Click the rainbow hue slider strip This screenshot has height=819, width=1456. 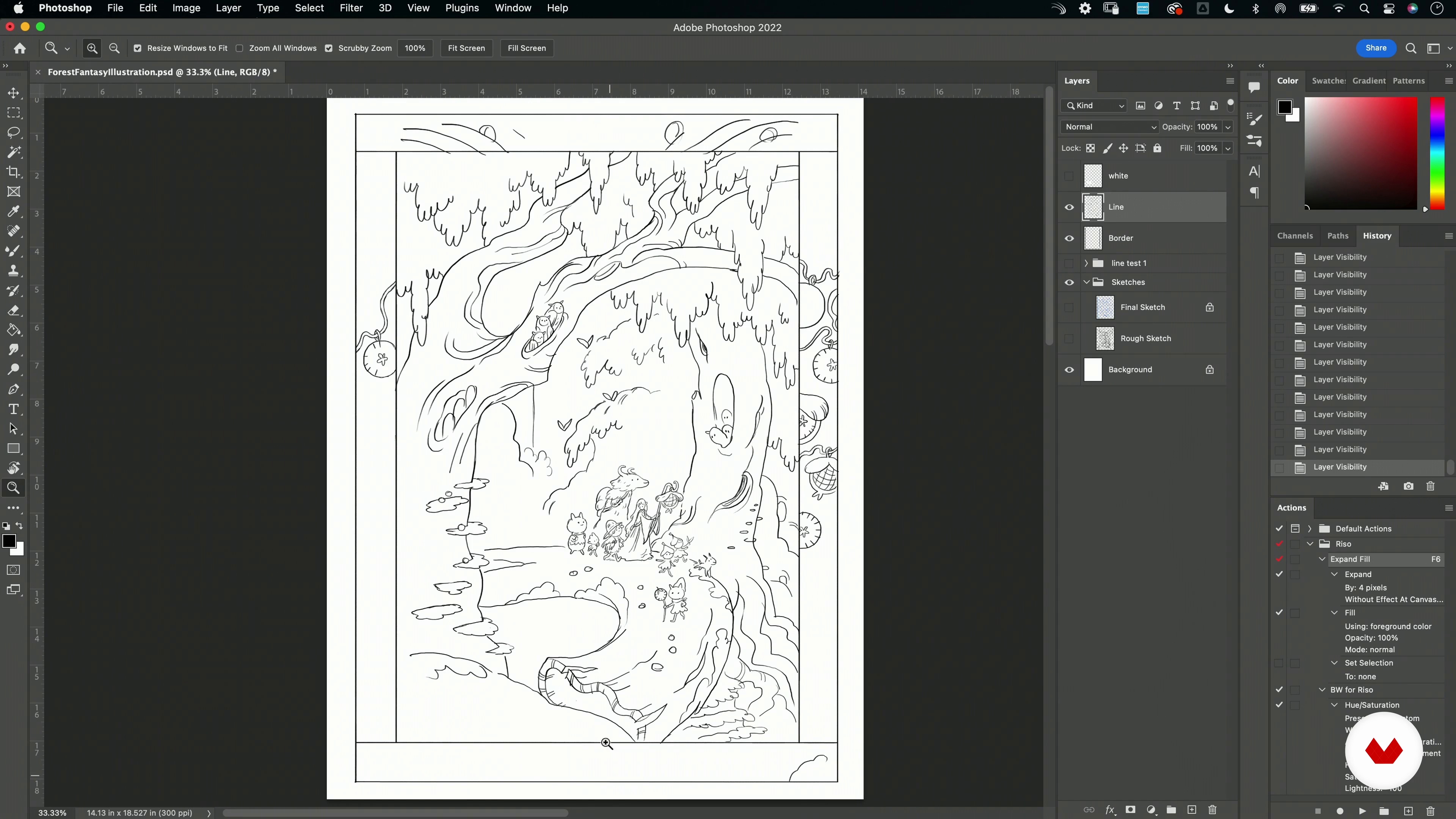tap(1437, 153)
